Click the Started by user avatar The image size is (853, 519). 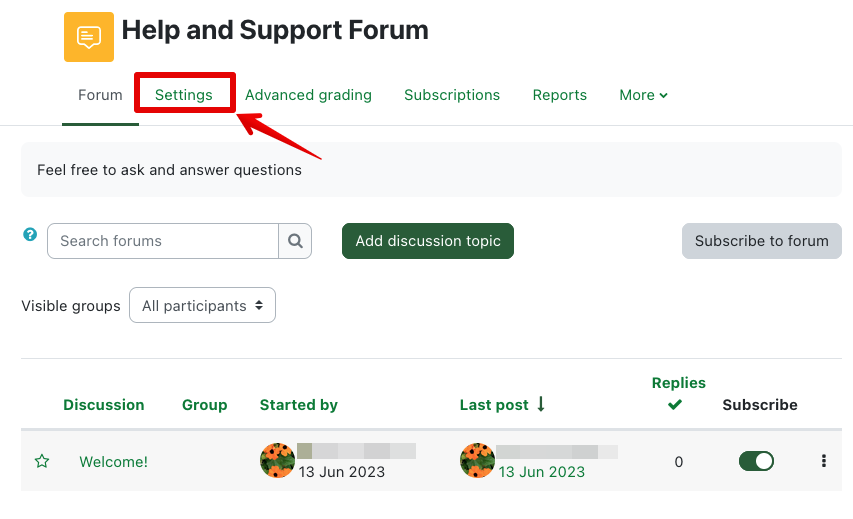pyautogui.click(x=277, y=461)
